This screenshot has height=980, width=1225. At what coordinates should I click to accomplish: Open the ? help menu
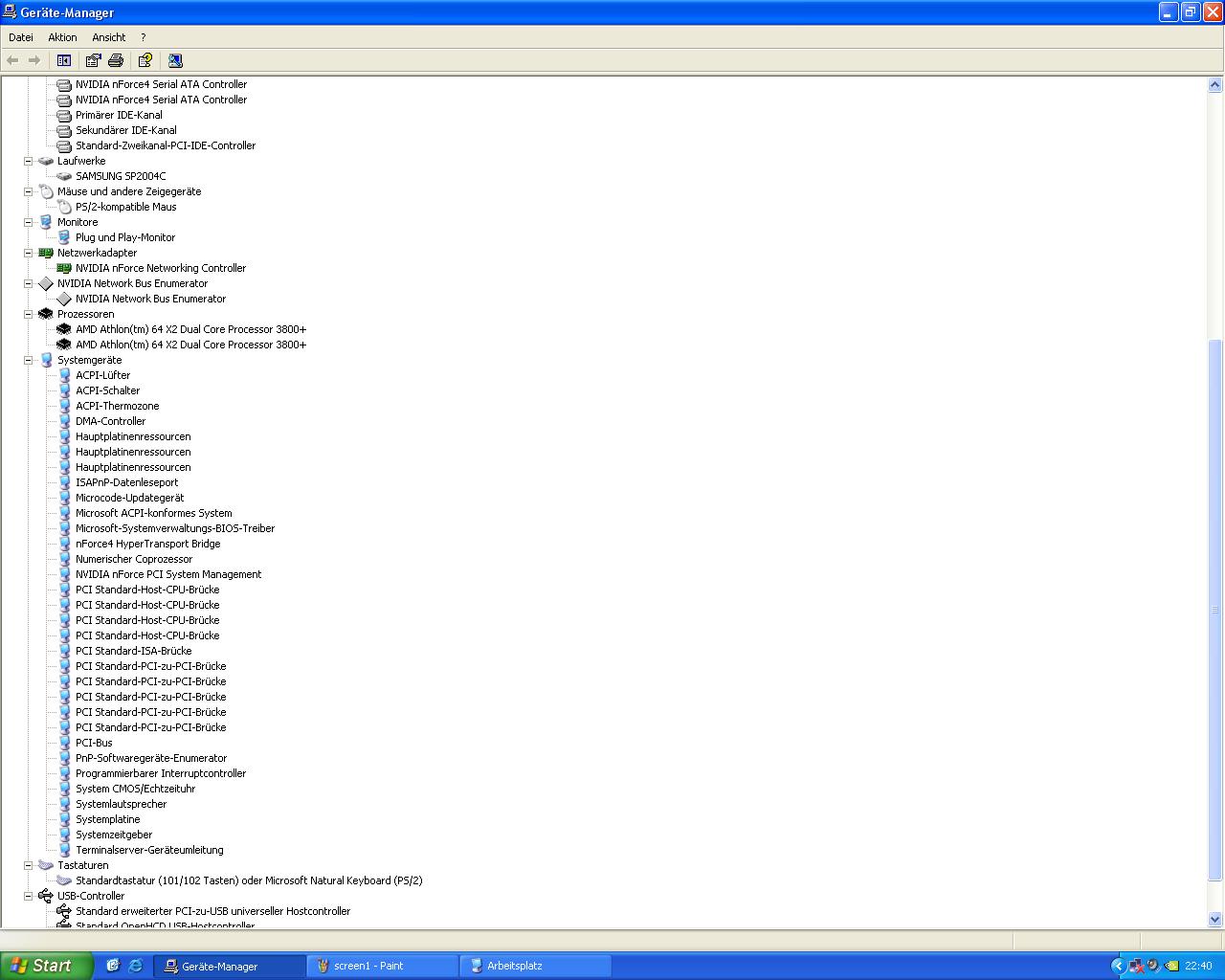(143, 37)
